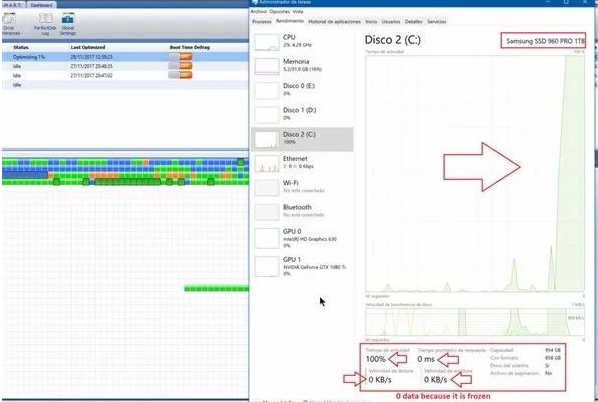Select CPU in the performance sidebar
The height and width of the screenshot is (402, 598).
302,41
